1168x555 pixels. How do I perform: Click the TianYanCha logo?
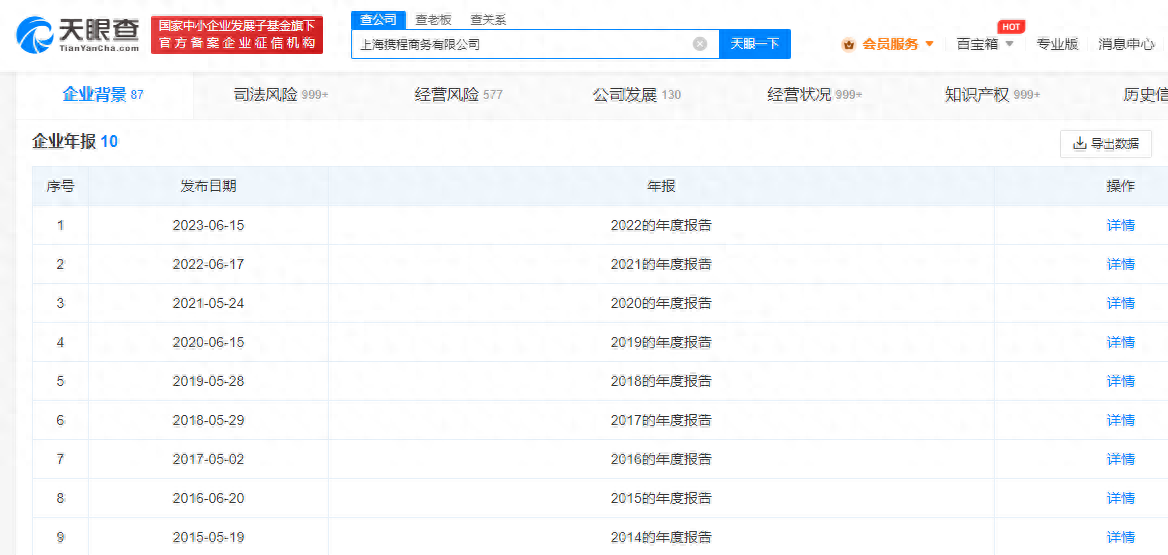coord(78,35)
